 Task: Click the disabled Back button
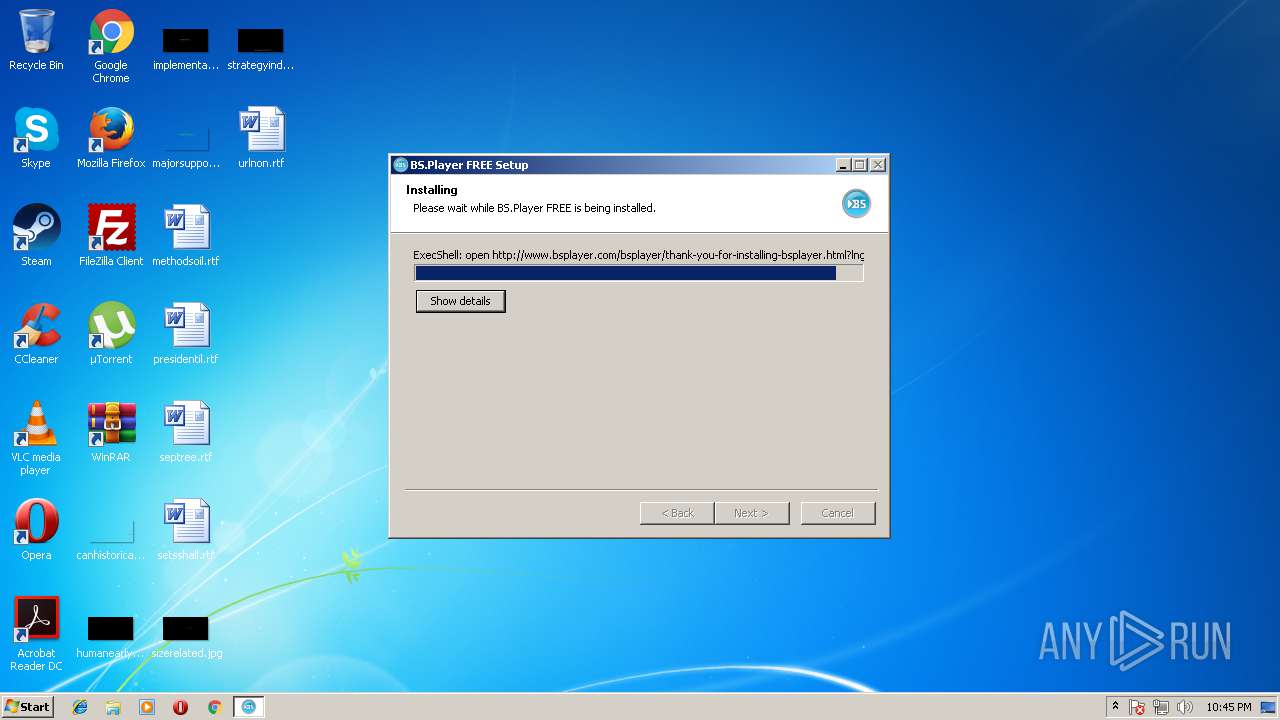pos(677,513)
